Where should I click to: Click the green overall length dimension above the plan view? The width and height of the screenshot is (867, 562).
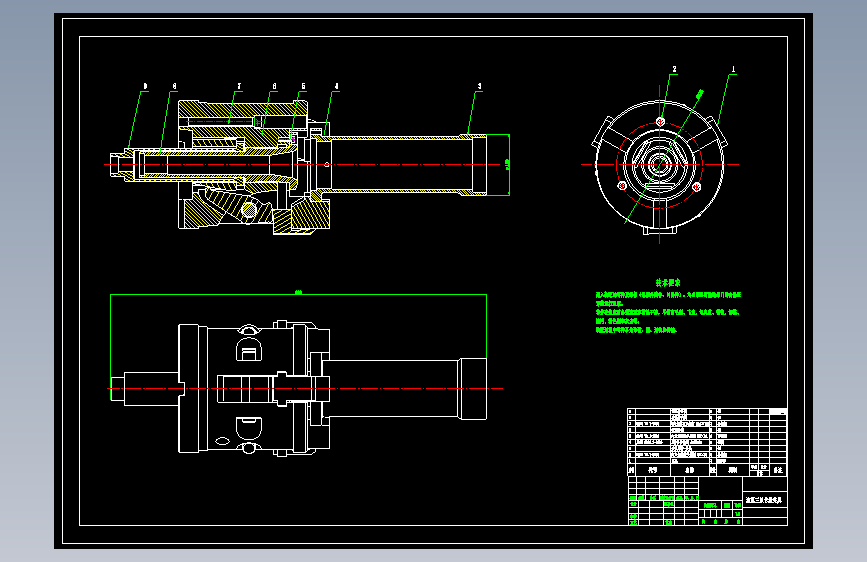click(x=299, y=292)
